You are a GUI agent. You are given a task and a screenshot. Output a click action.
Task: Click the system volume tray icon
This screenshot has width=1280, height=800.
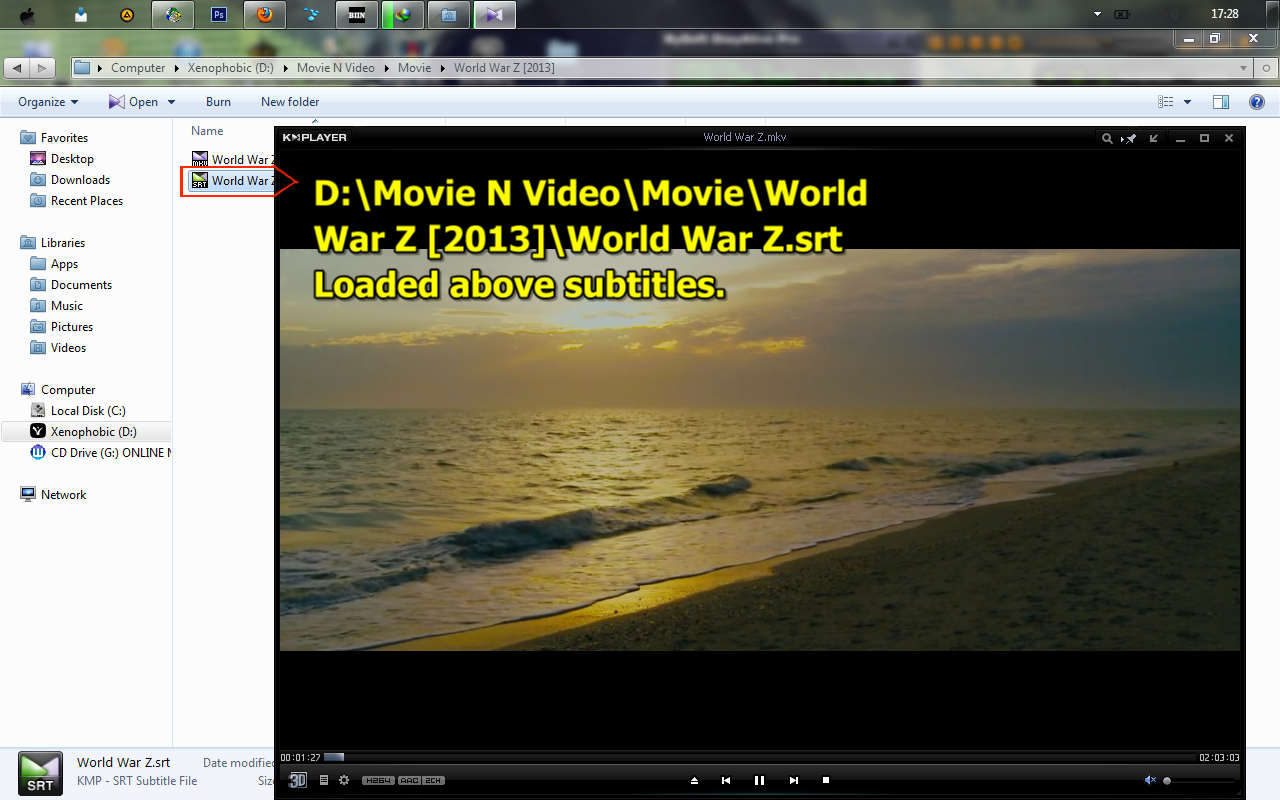pos(1172,15)
